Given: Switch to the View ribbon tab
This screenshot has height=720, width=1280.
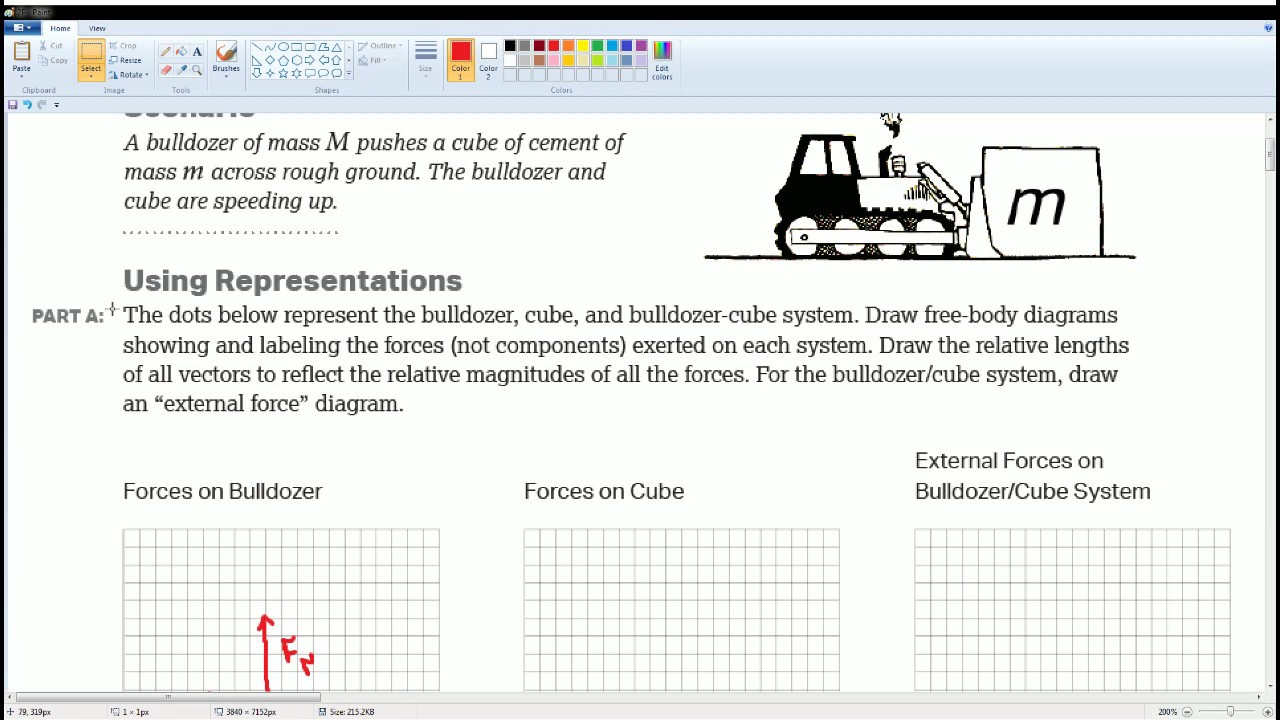Looking at the screenshot, I should 97,28.
